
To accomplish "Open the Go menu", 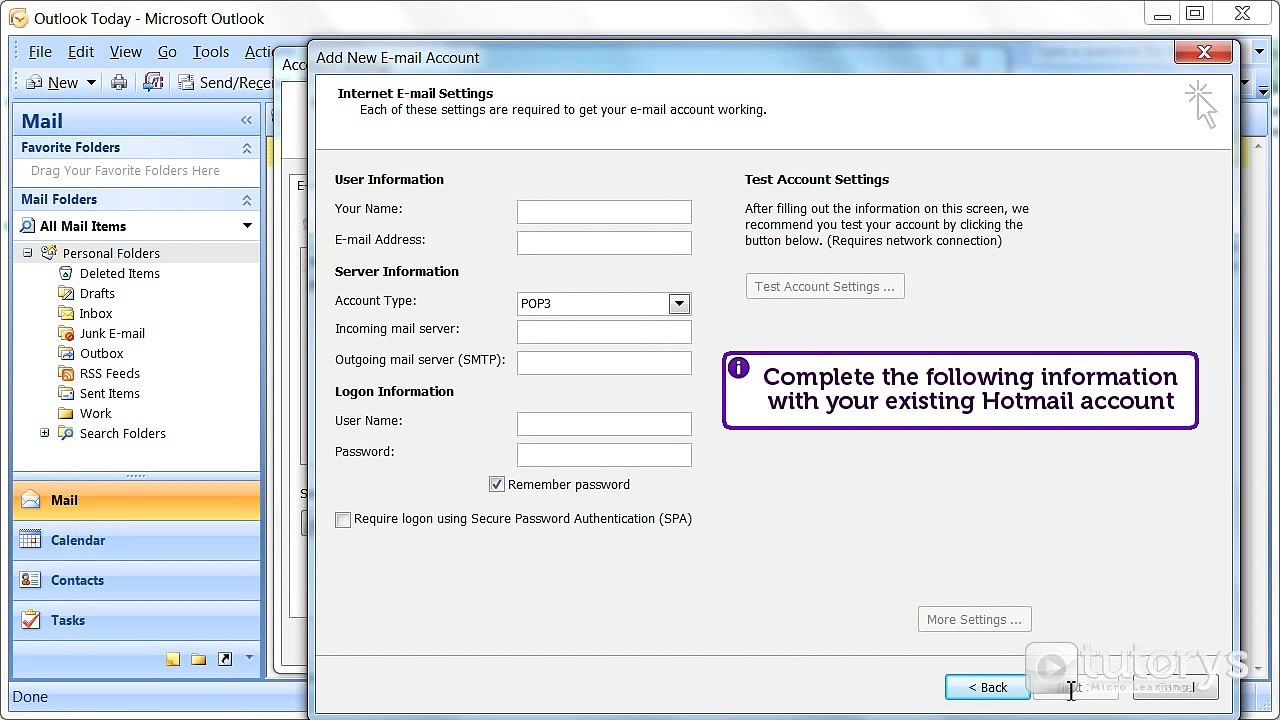I will (x=167, y=52).
